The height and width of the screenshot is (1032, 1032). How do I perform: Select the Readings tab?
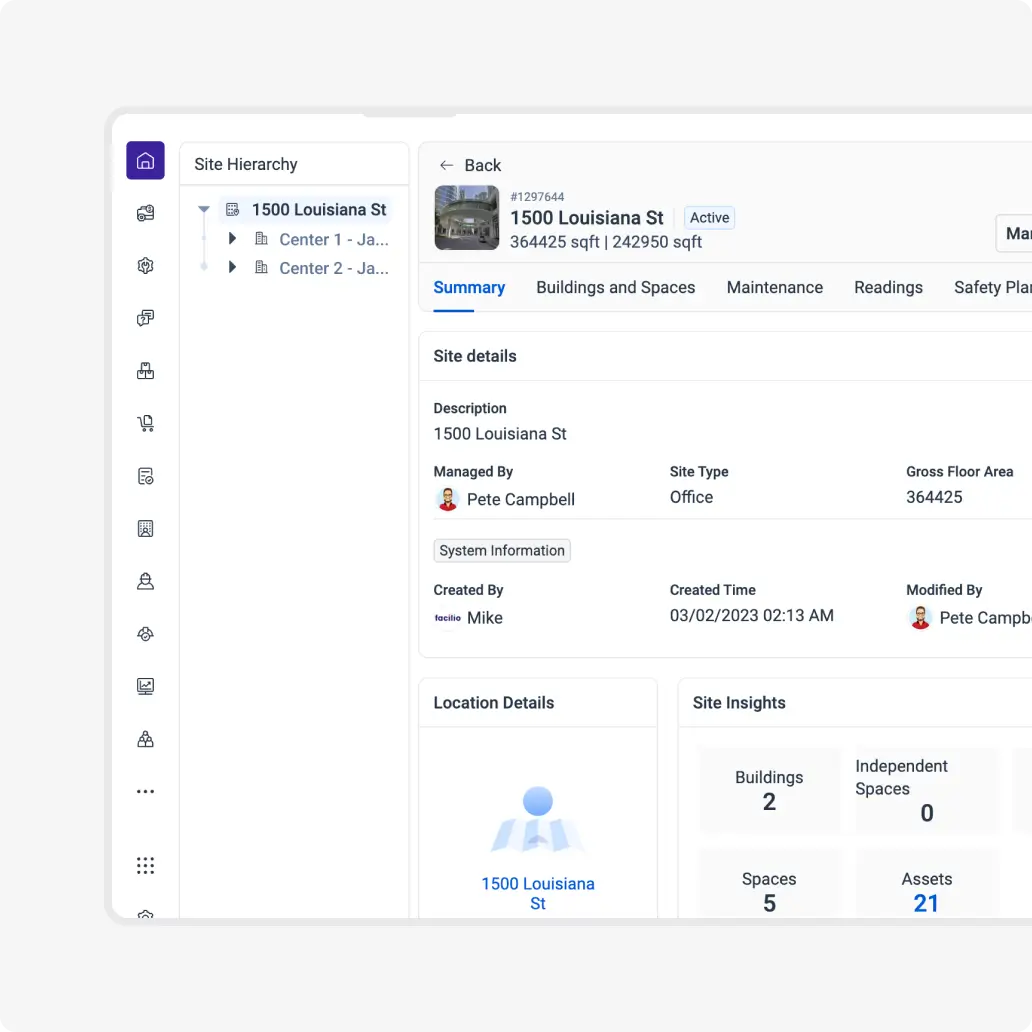pos(888,287)
